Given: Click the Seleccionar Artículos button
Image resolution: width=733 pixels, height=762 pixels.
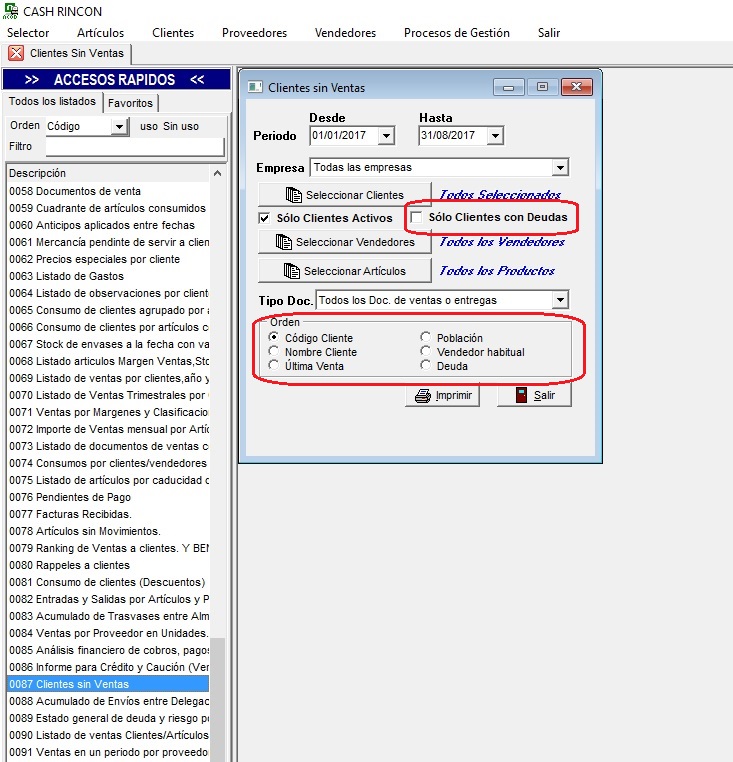Looking at the screenshot, I should tap(345, 271).
